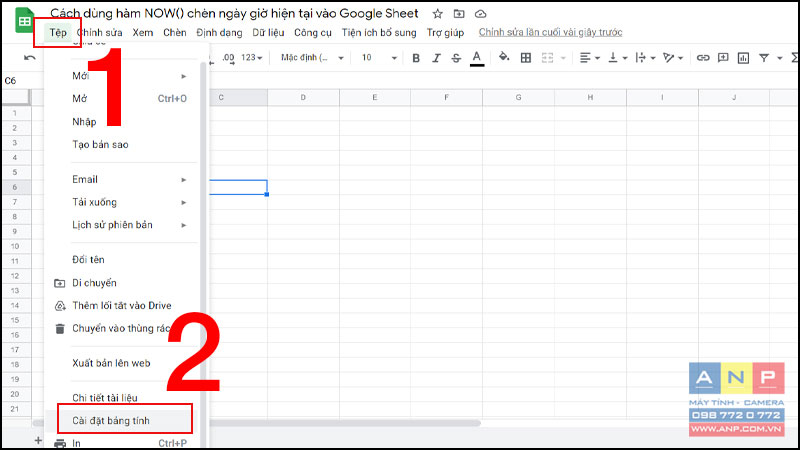Open text wrapping options
This screenshot has height=450, width=800.
[x=645, y=58]
